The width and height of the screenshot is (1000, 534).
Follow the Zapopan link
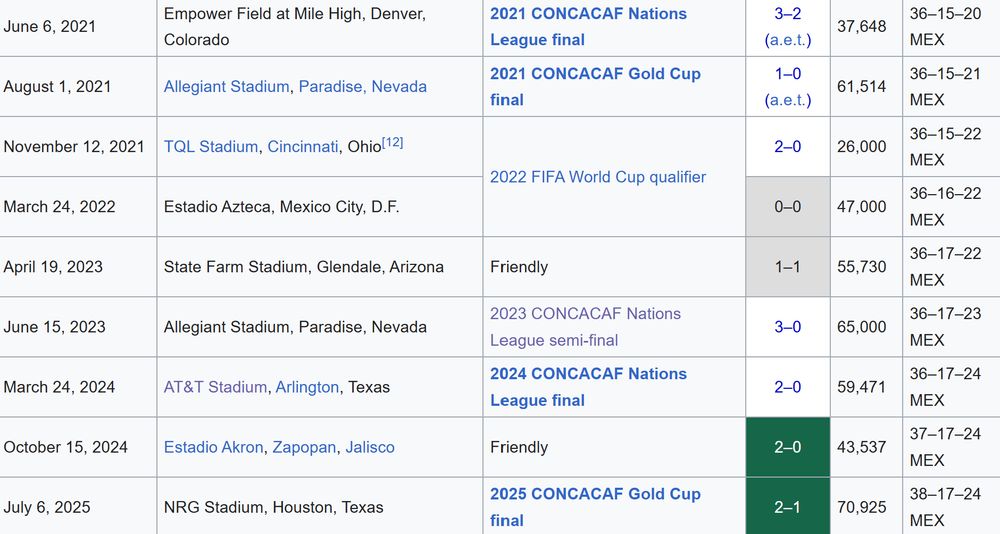tap(304, 447)
